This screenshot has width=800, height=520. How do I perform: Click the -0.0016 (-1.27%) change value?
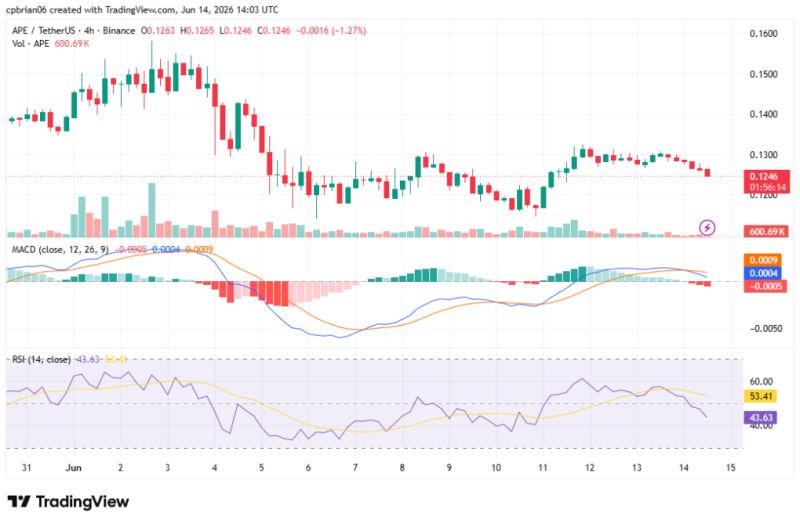point(331,31)
